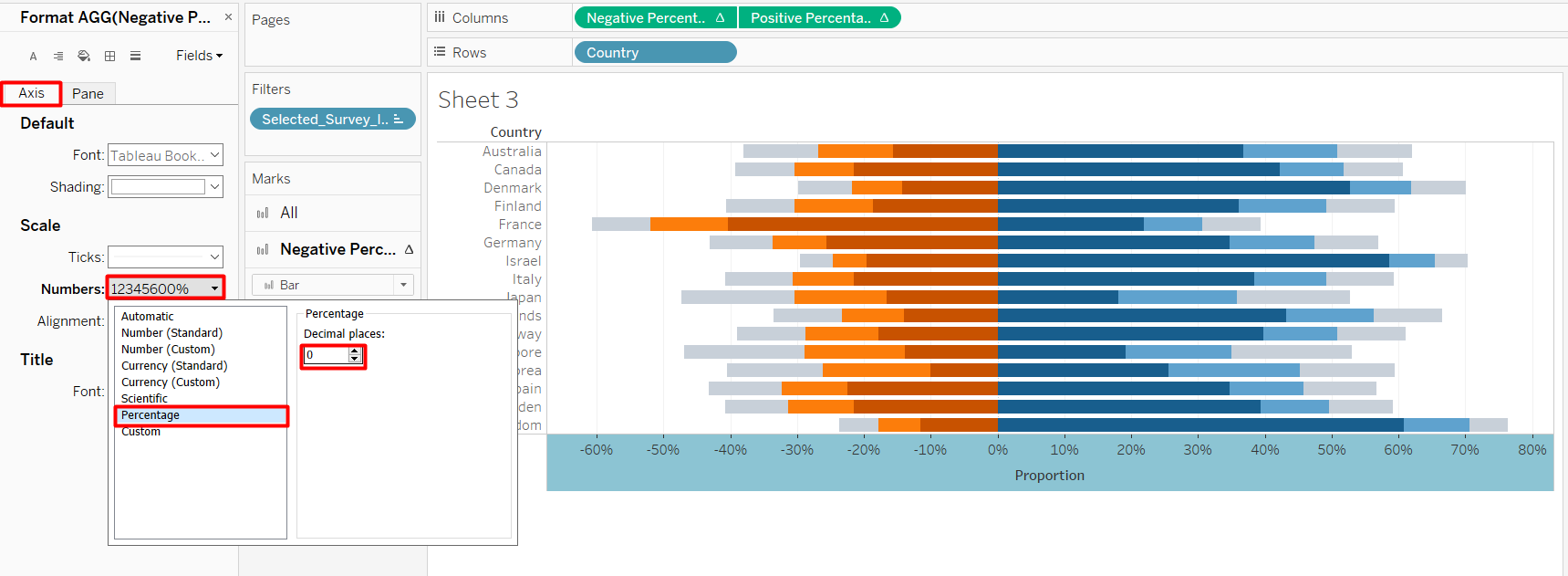
Task: Open the Format Alignment icon
Action: (x=58, y=57)
